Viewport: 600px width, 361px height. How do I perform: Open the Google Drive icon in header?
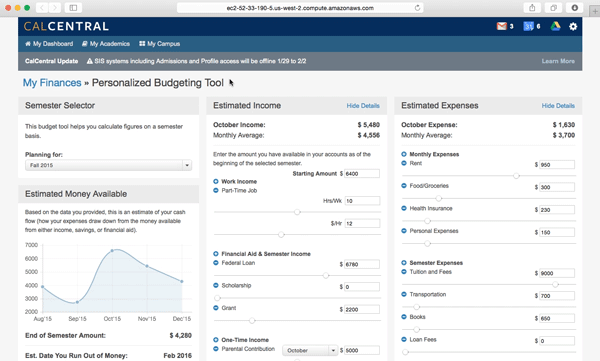tap(555, 26)
